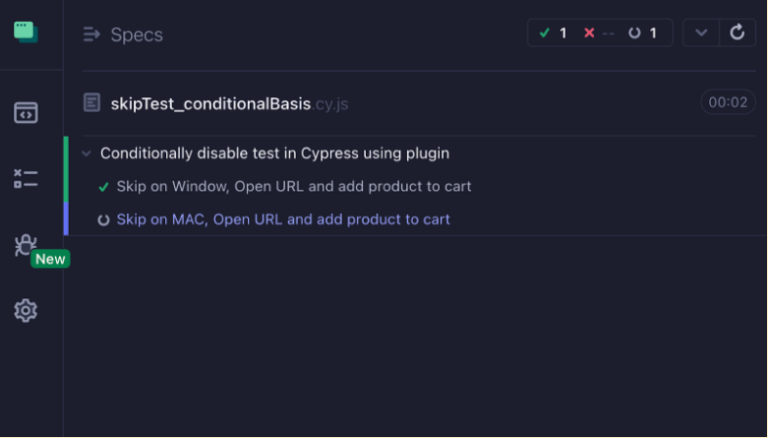Click the 'Specs' header label
This screenshot has width=768, height=438.
point(136,35)
